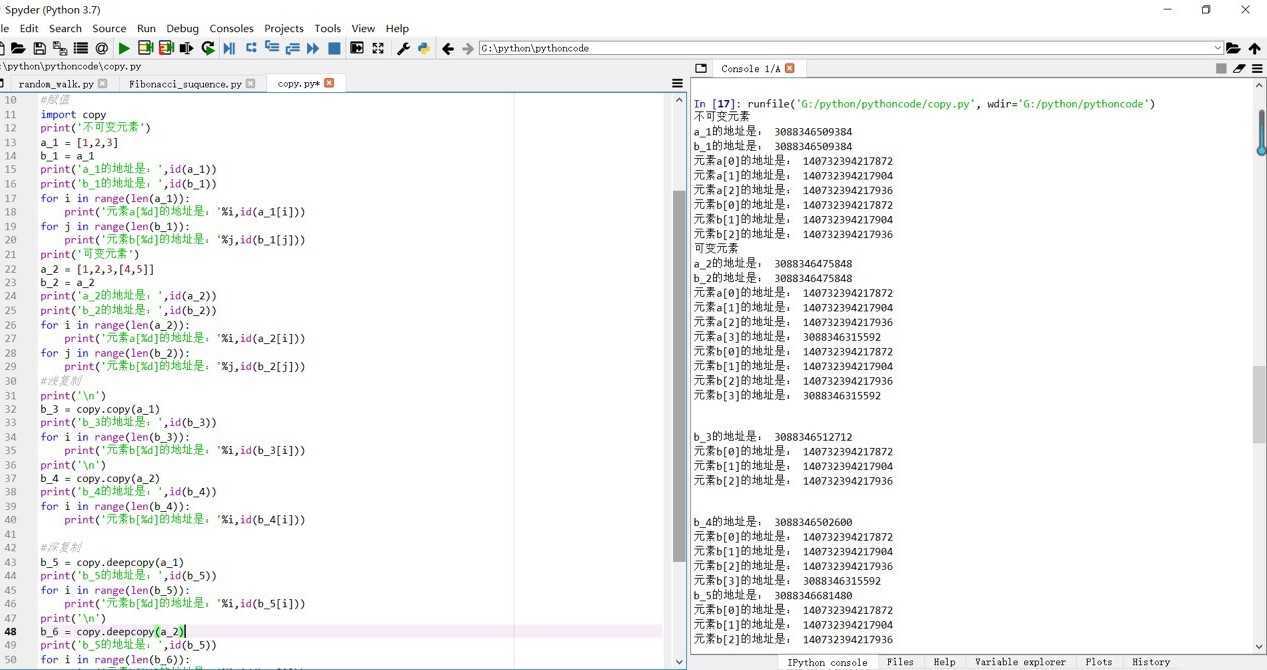
Task: Step return from the function
Action: coord(292,48)
